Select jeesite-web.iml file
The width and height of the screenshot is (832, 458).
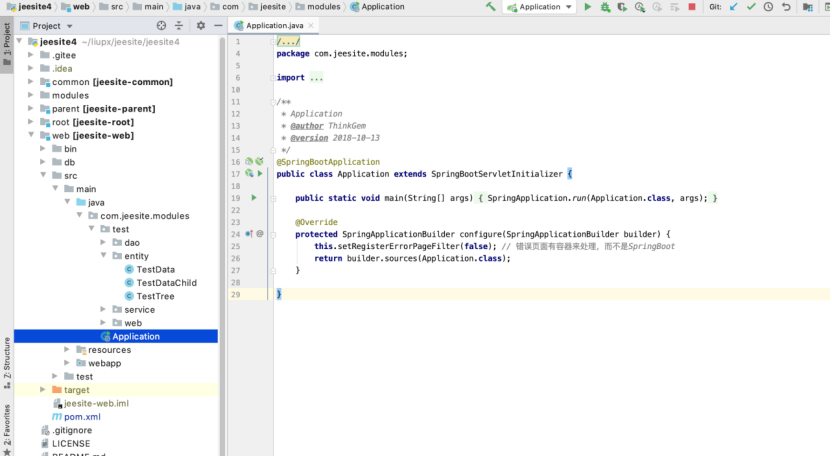[x=91, y=403]
